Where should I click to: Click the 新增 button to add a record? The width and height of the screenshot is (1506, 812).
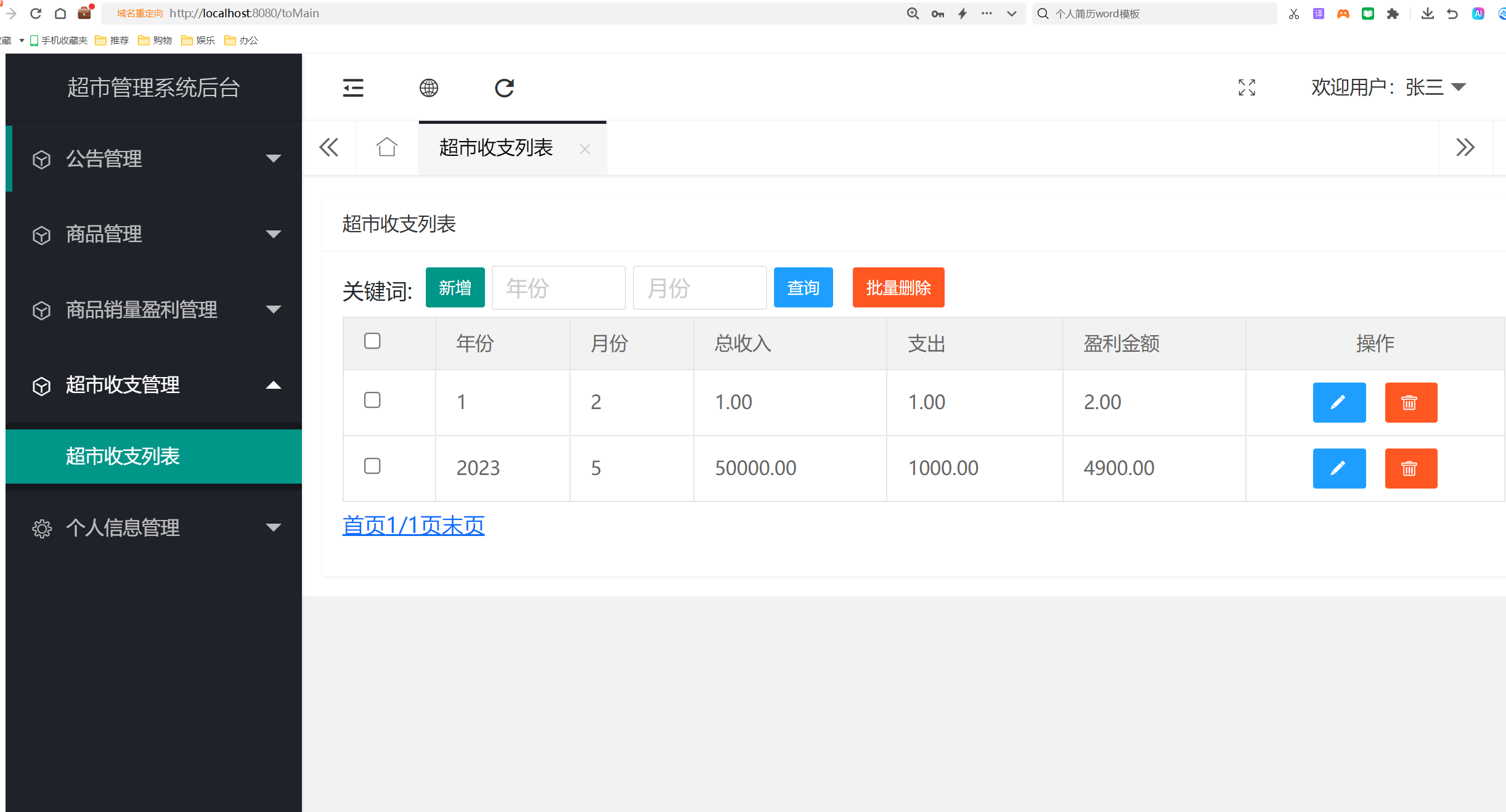[x=455, y=287]
